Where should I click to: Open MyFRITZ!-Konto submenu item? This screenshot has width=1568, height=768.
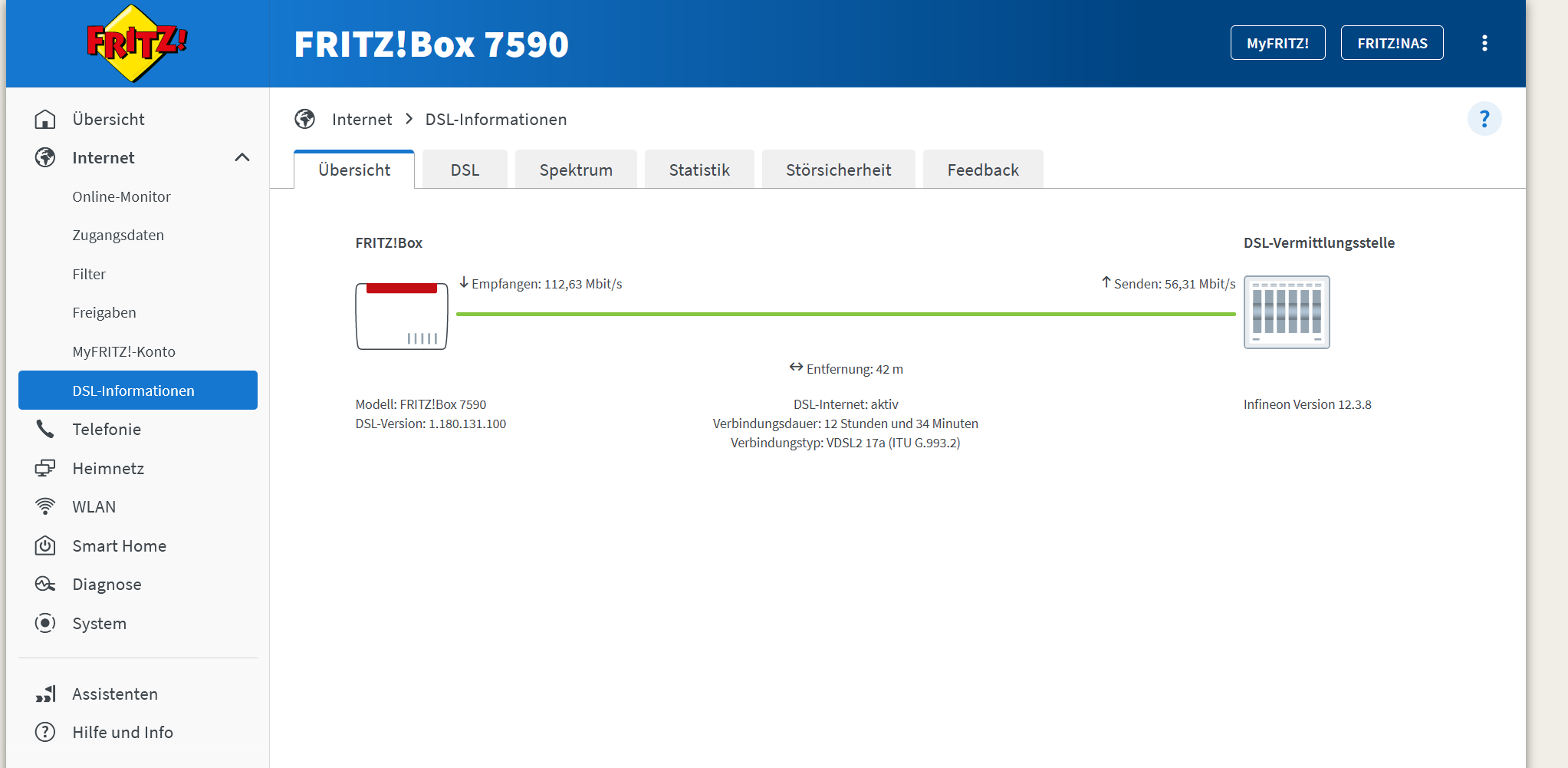click(138, 352)
